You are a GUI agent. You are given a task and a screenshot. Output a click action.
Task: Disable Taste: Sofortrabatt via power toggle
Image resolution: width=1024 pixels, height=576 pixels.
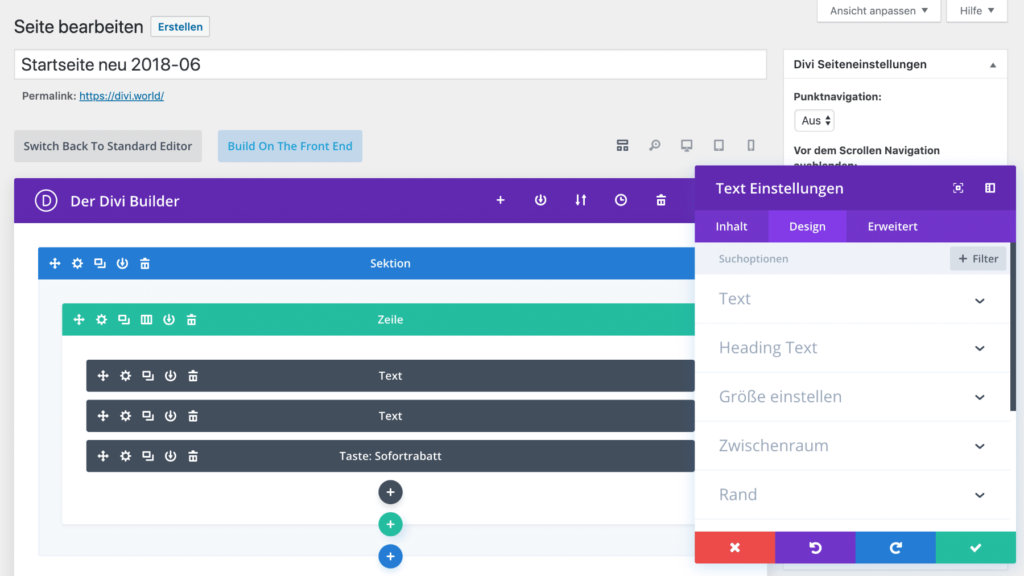coord(170,456)
